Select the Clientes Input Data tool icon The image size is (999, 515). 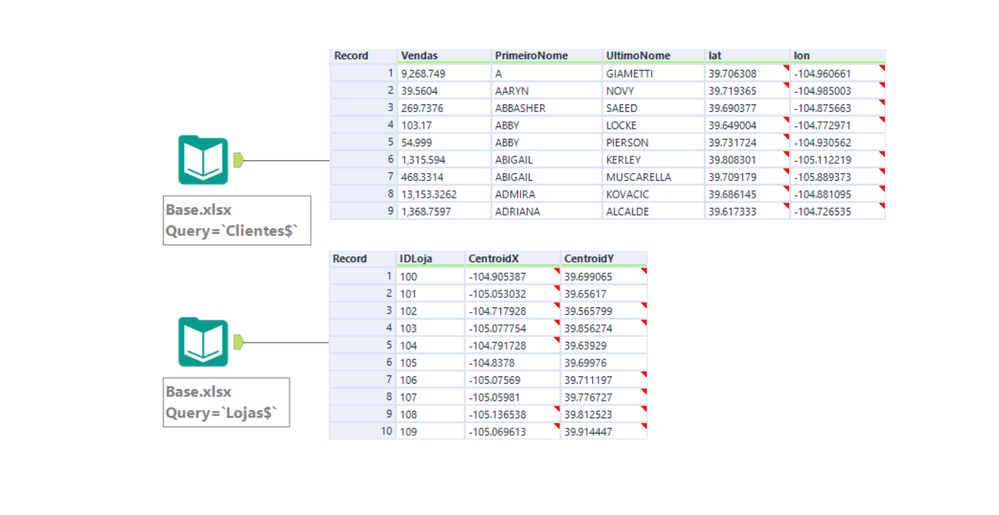click(203, 160)
